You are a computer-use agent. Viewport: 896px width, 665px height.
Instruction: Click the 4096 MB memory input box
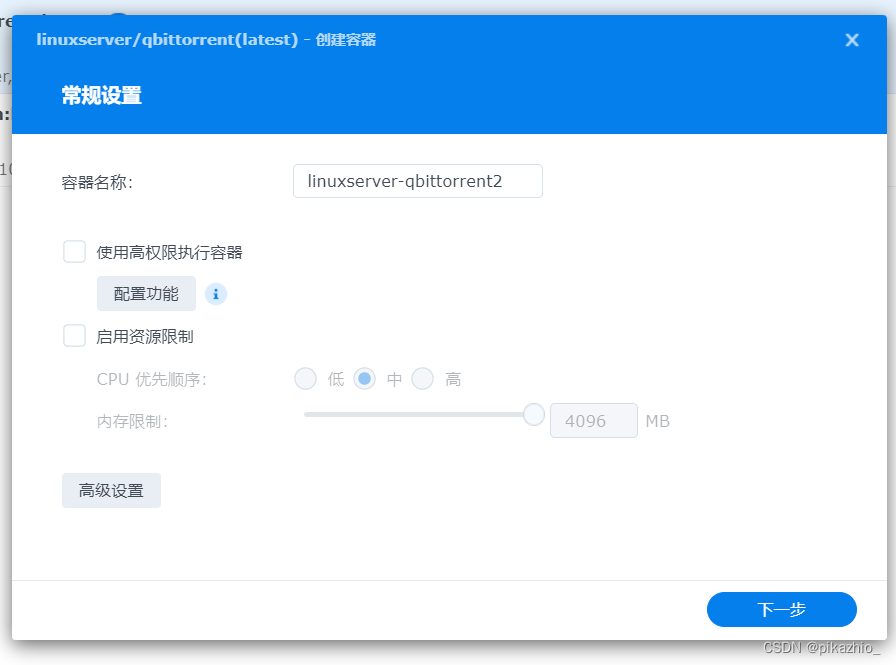(x=594, y=421)
